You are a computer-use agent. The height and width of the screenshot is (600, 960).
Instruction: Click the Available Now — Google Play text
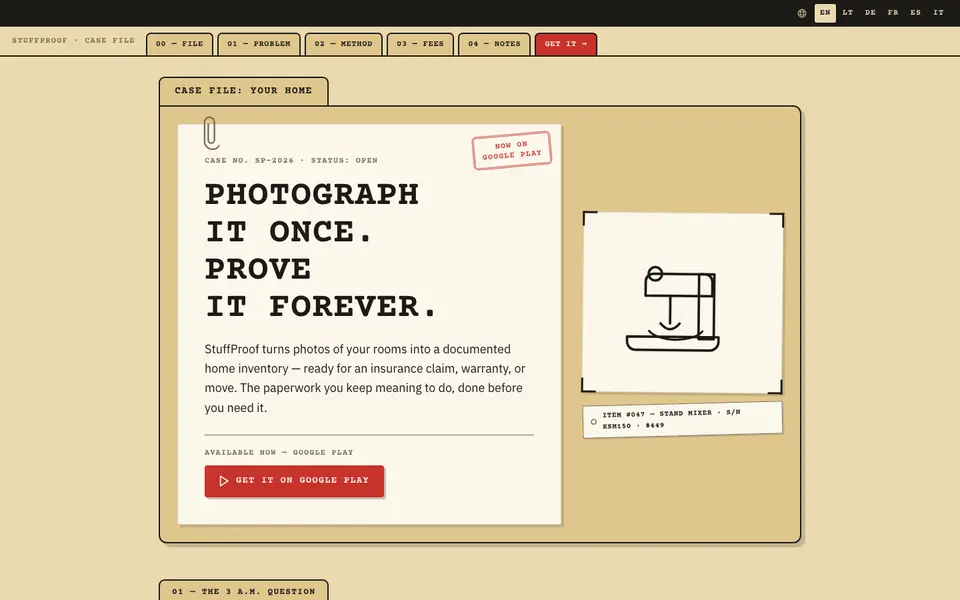click(279, 452)
